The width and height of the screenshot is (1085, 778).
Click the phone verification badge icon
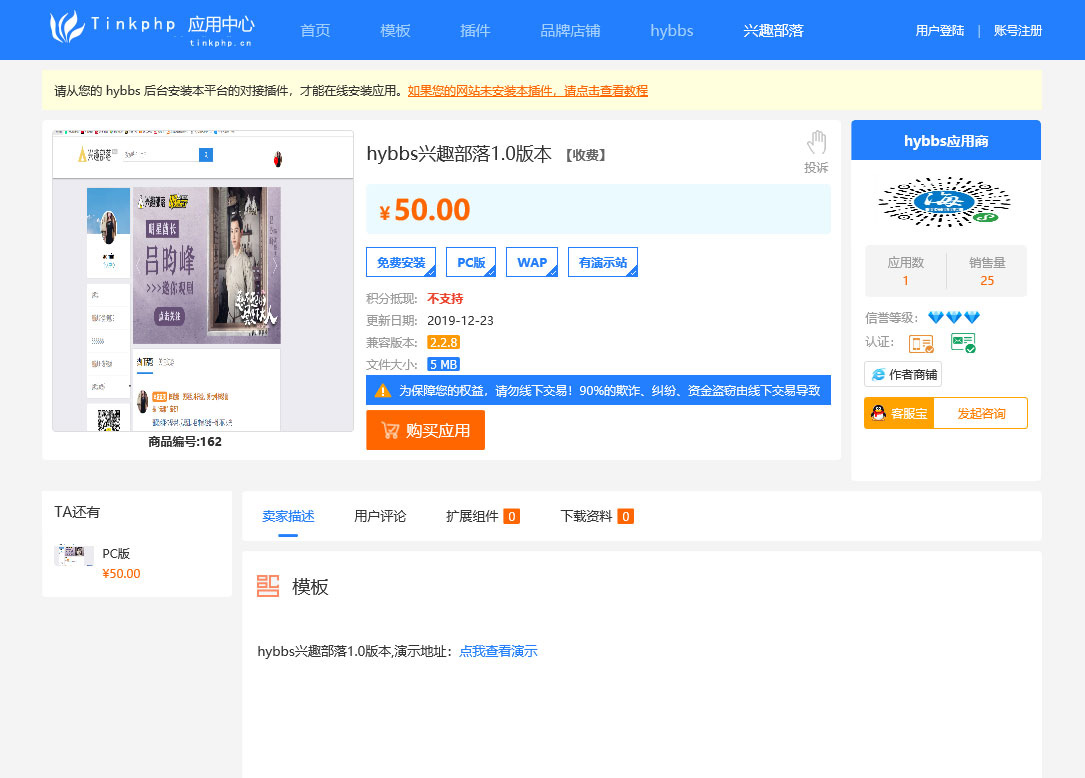(x=921, y=343)
